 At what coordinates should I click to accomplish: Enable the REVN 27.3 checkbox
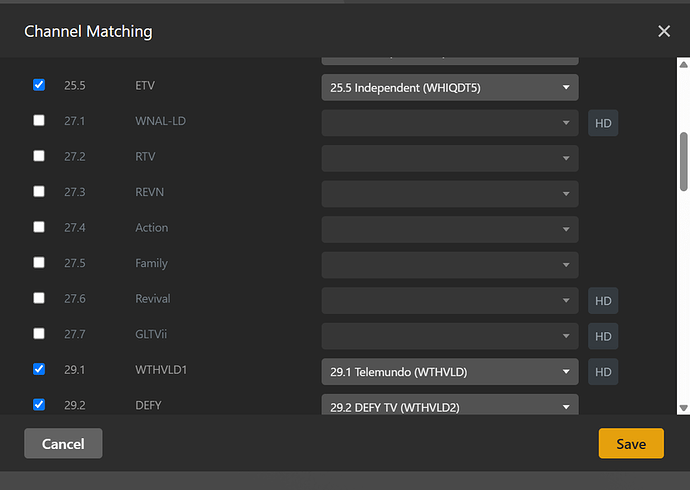(x=39, y=192)
